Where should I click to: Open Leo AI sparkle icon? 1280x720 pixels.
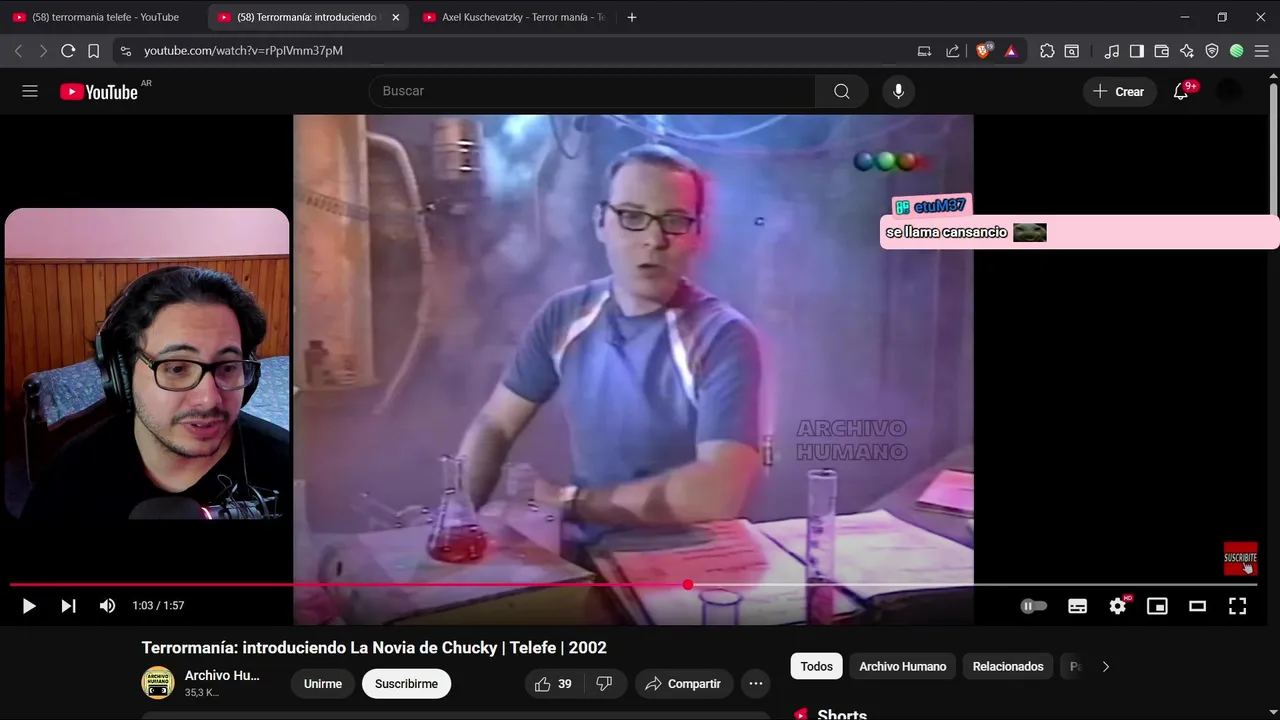(x=1187, y=51)
